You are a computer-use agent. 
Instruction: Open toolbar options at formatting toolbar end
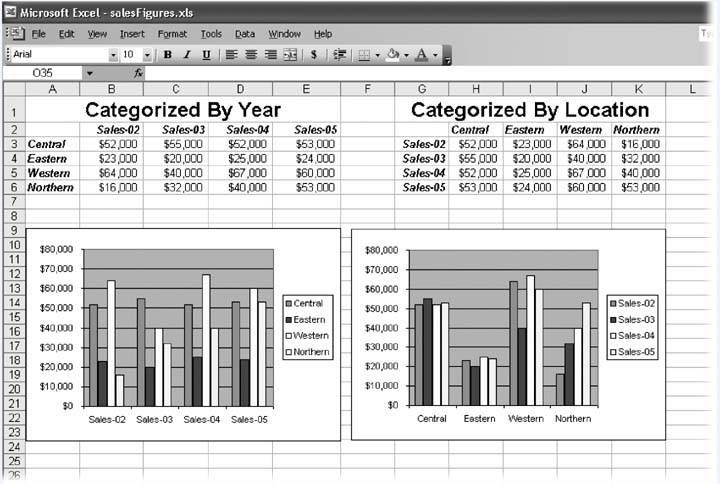pyautogui.click(x=447, y=58)
